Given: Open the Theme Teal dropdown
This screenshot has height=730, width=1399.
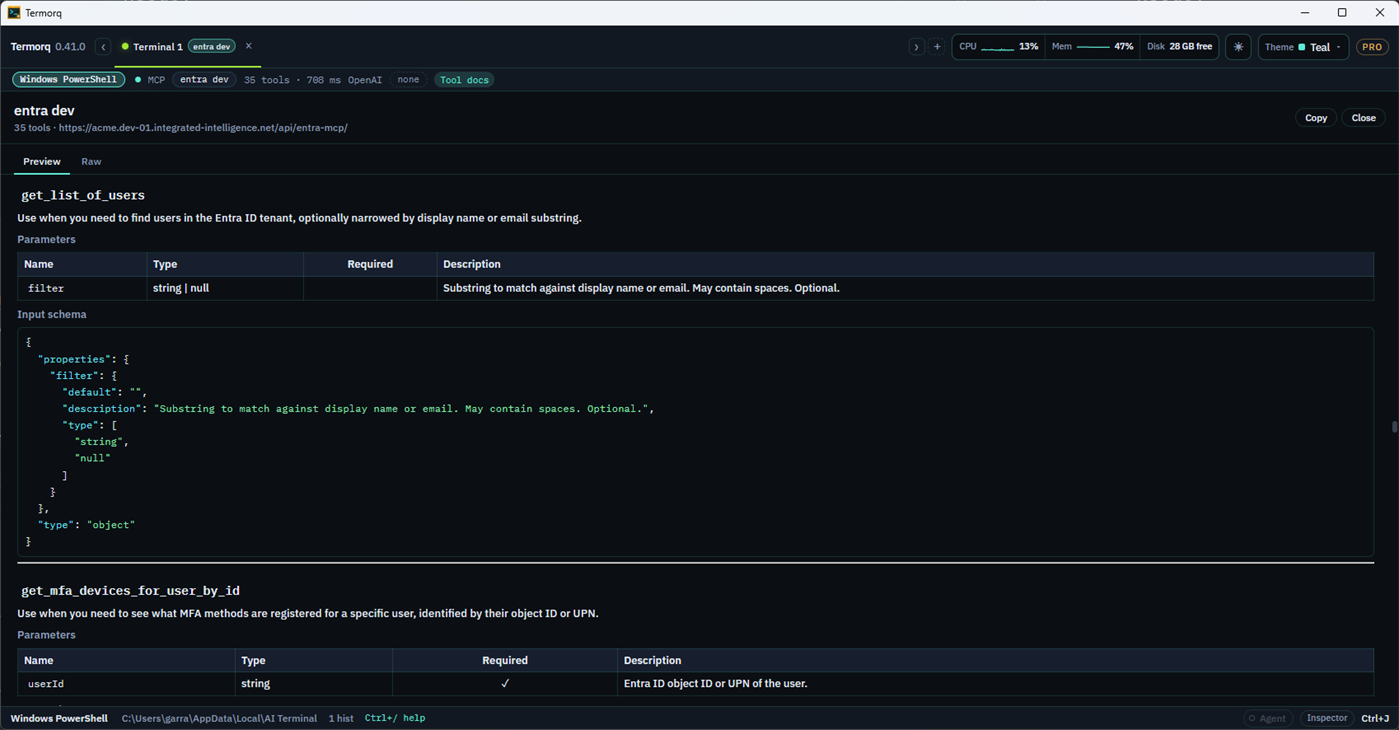Looking at the screenshot, I should 1304,47.
